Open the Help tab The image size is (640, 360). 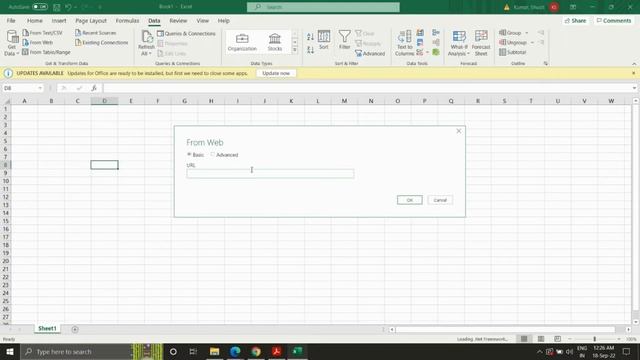[x=224, y=20]
